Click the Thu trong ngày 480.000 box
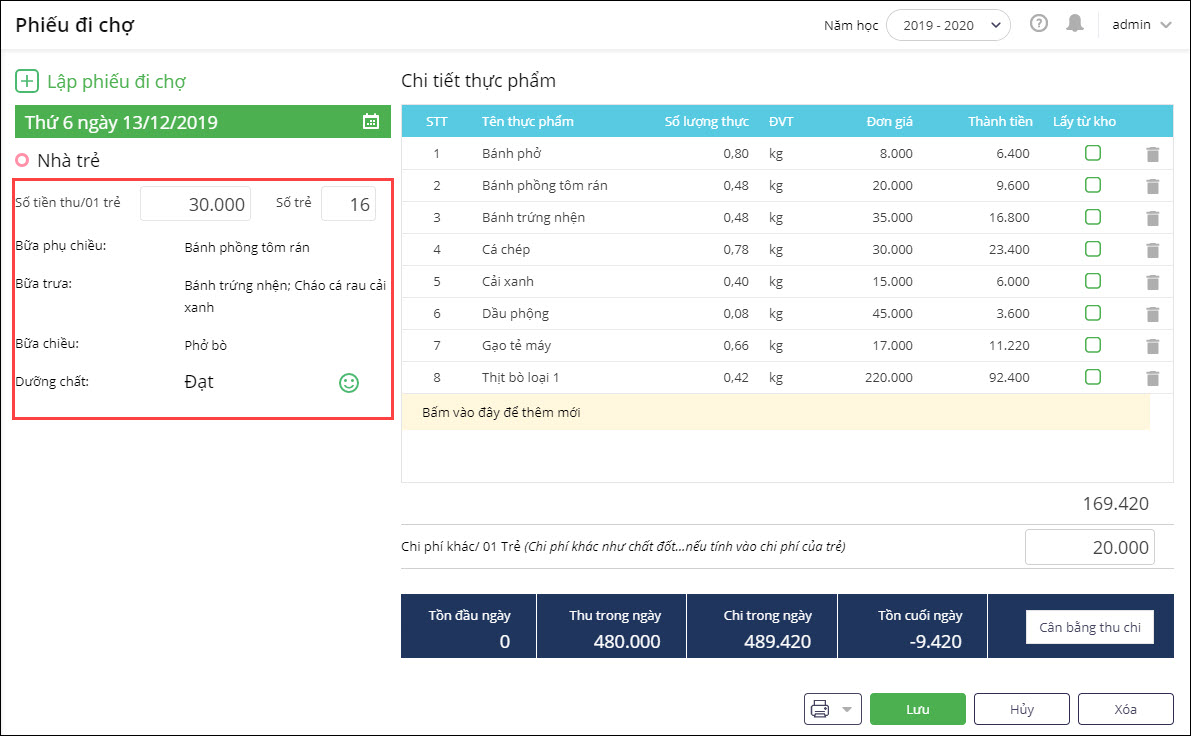1191x736 pixels. click(611, 627)
